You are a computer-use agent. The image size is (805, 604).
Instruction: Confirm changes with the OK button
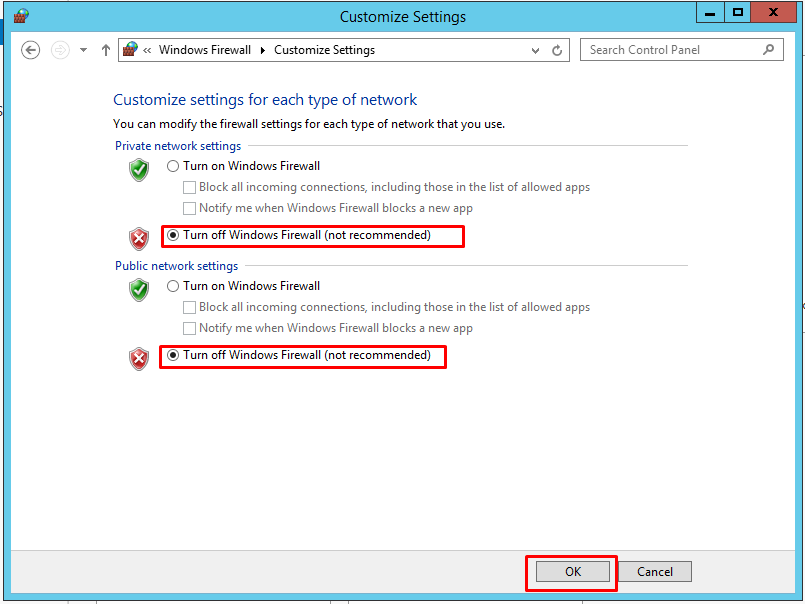tap(573, 572)
